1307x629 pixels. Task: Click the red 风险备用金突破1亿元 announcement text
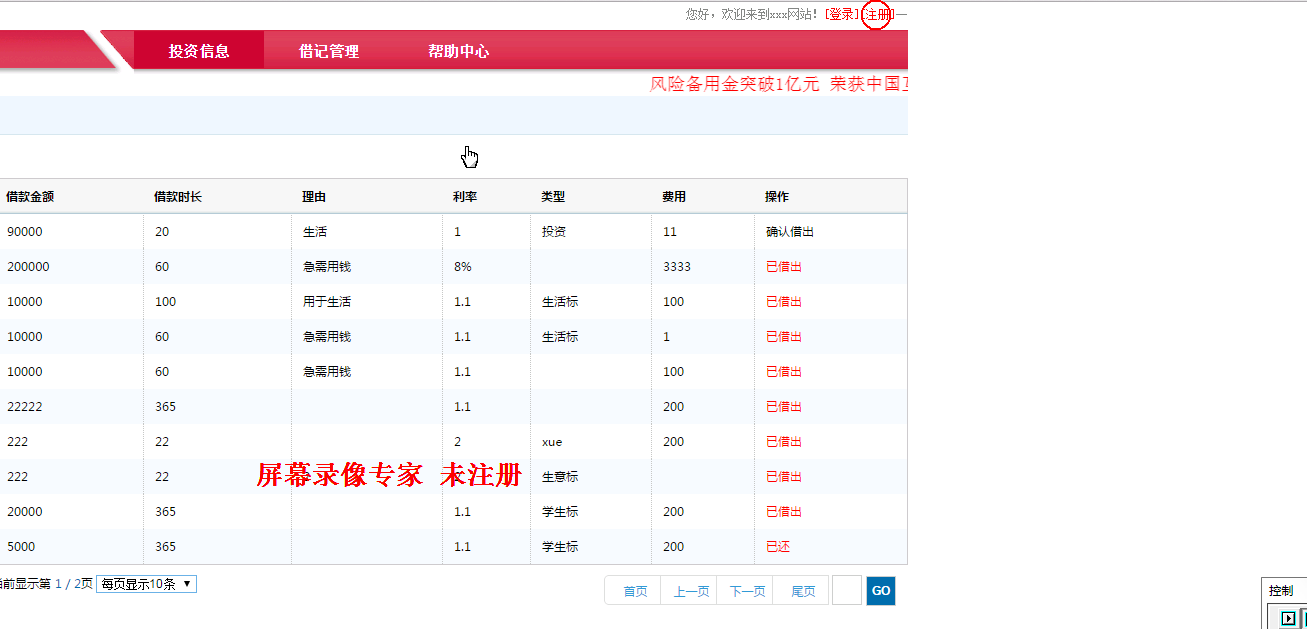[x=735, y=84]
